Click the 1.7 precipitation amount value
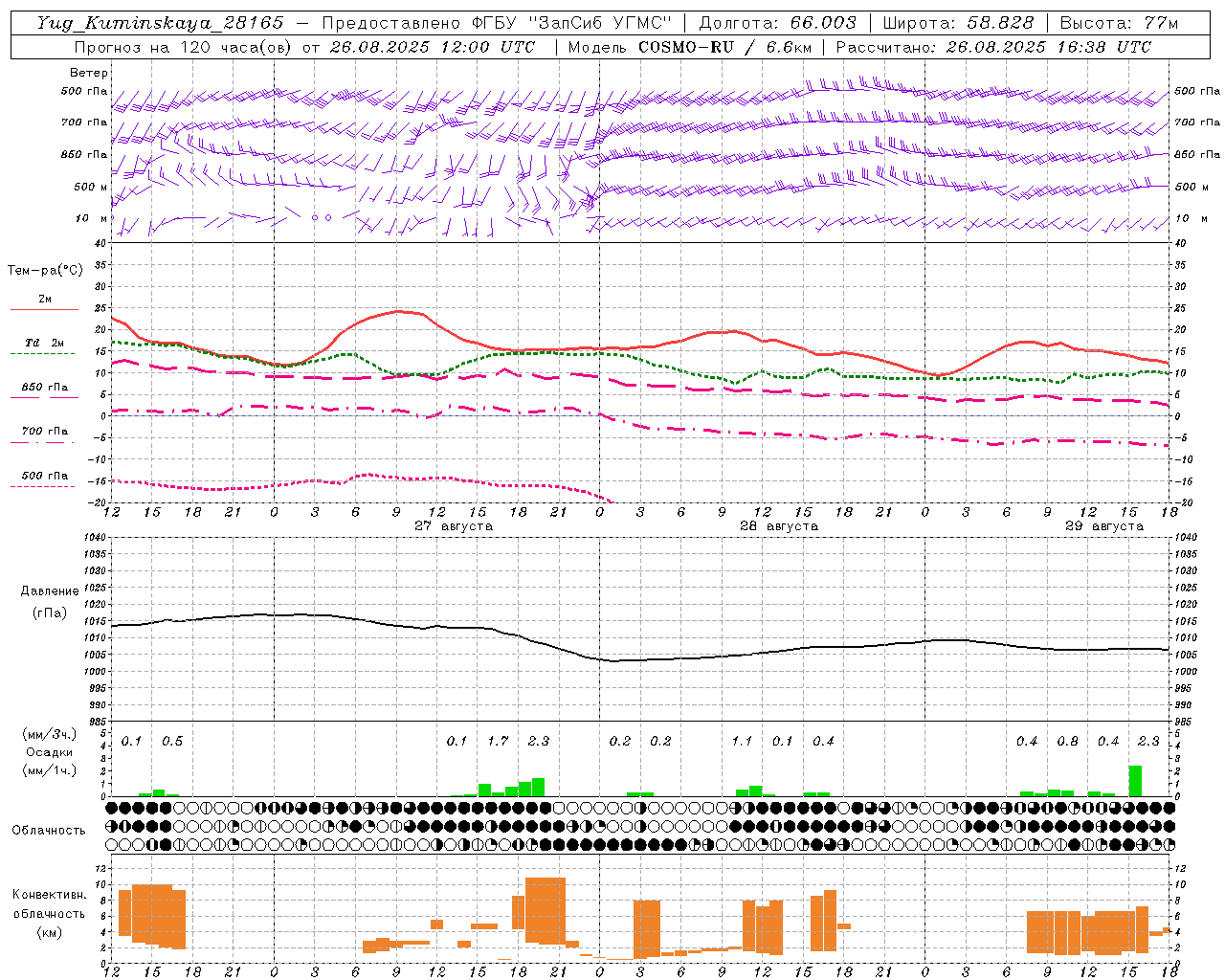This screenshot has height=980, width=1225. 498,741
